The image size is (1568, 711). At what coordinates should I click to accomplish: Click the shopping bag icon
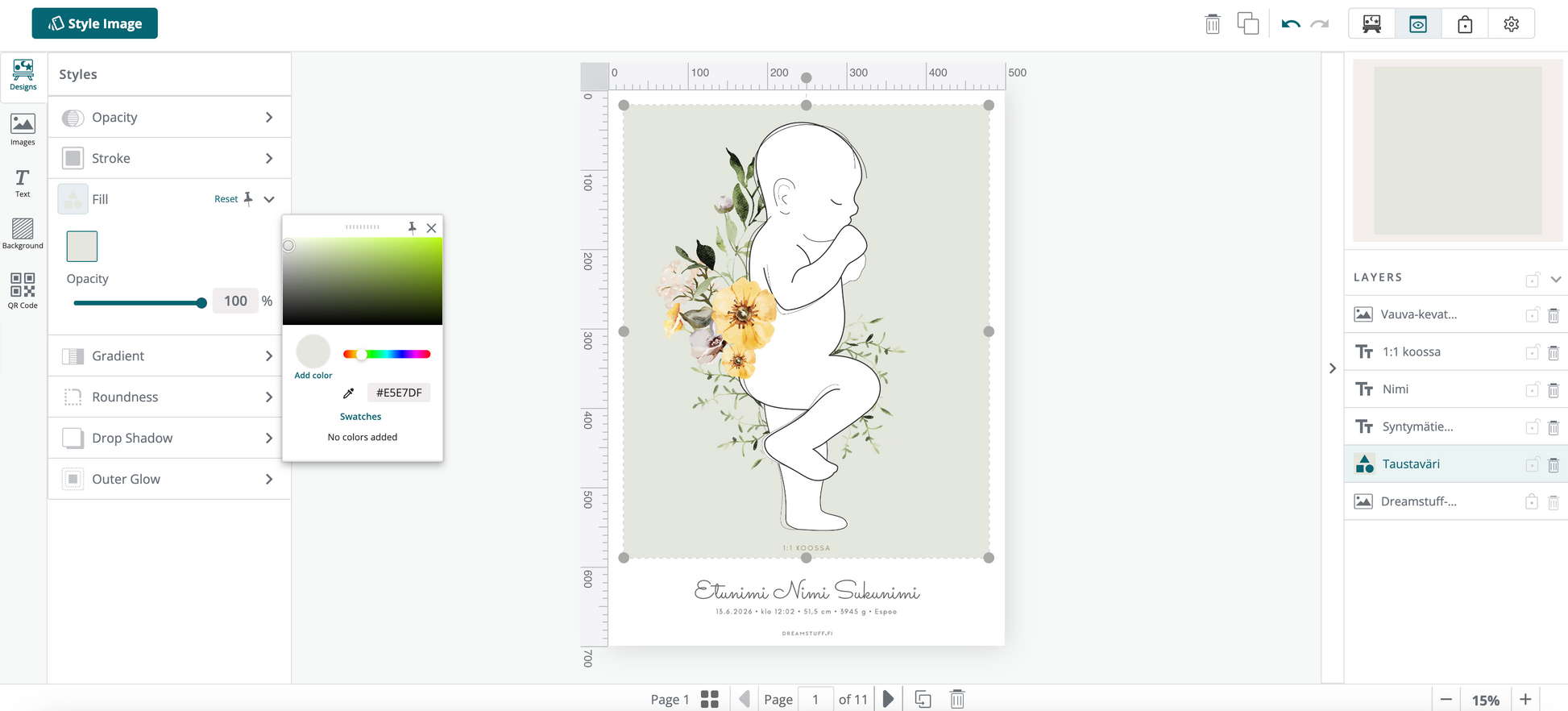pyautogui.click(x=1465, y=24)
